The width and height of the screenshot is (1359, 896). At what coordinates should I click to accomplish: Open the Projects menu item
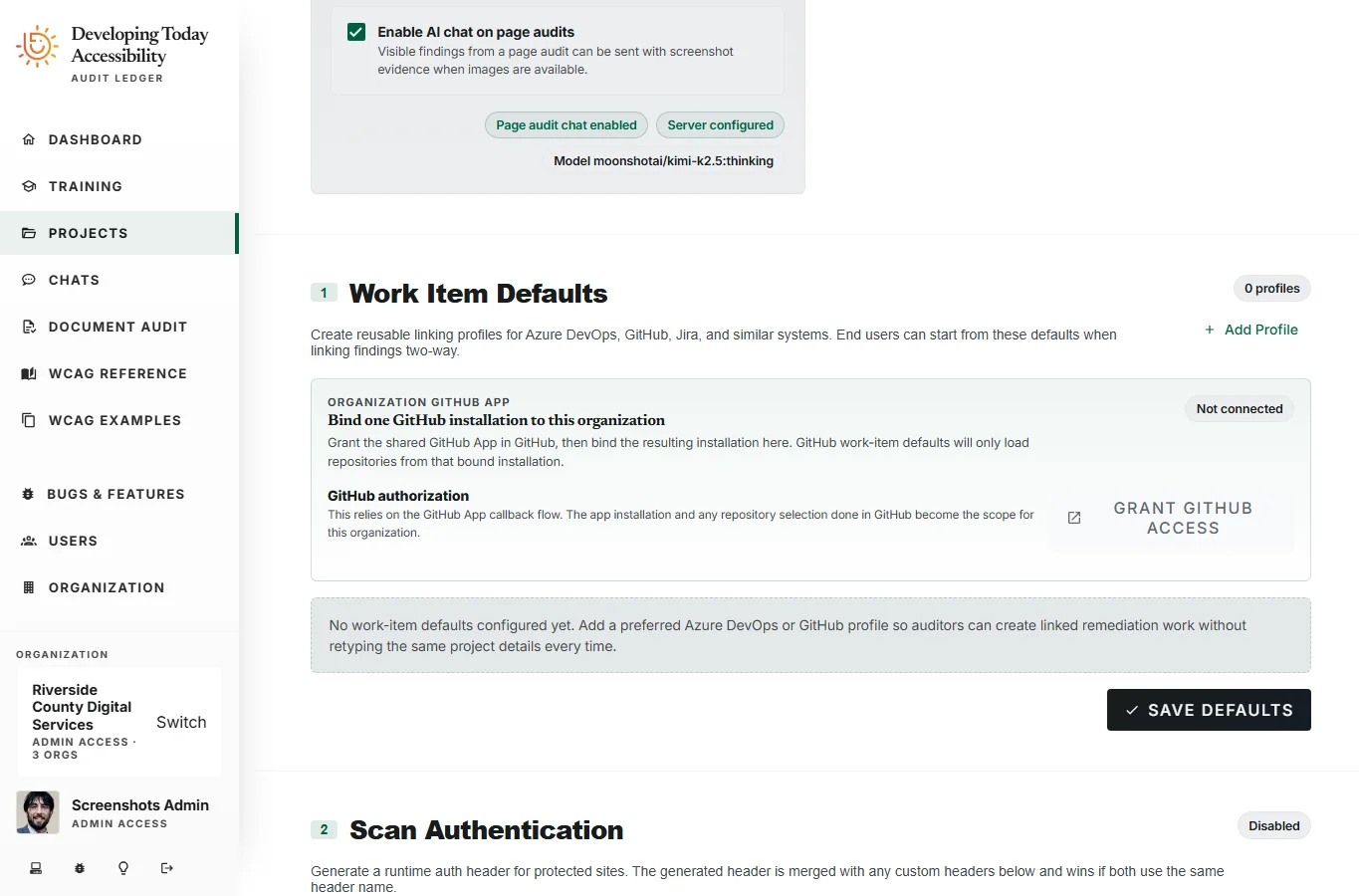click(x=119, y=233)
